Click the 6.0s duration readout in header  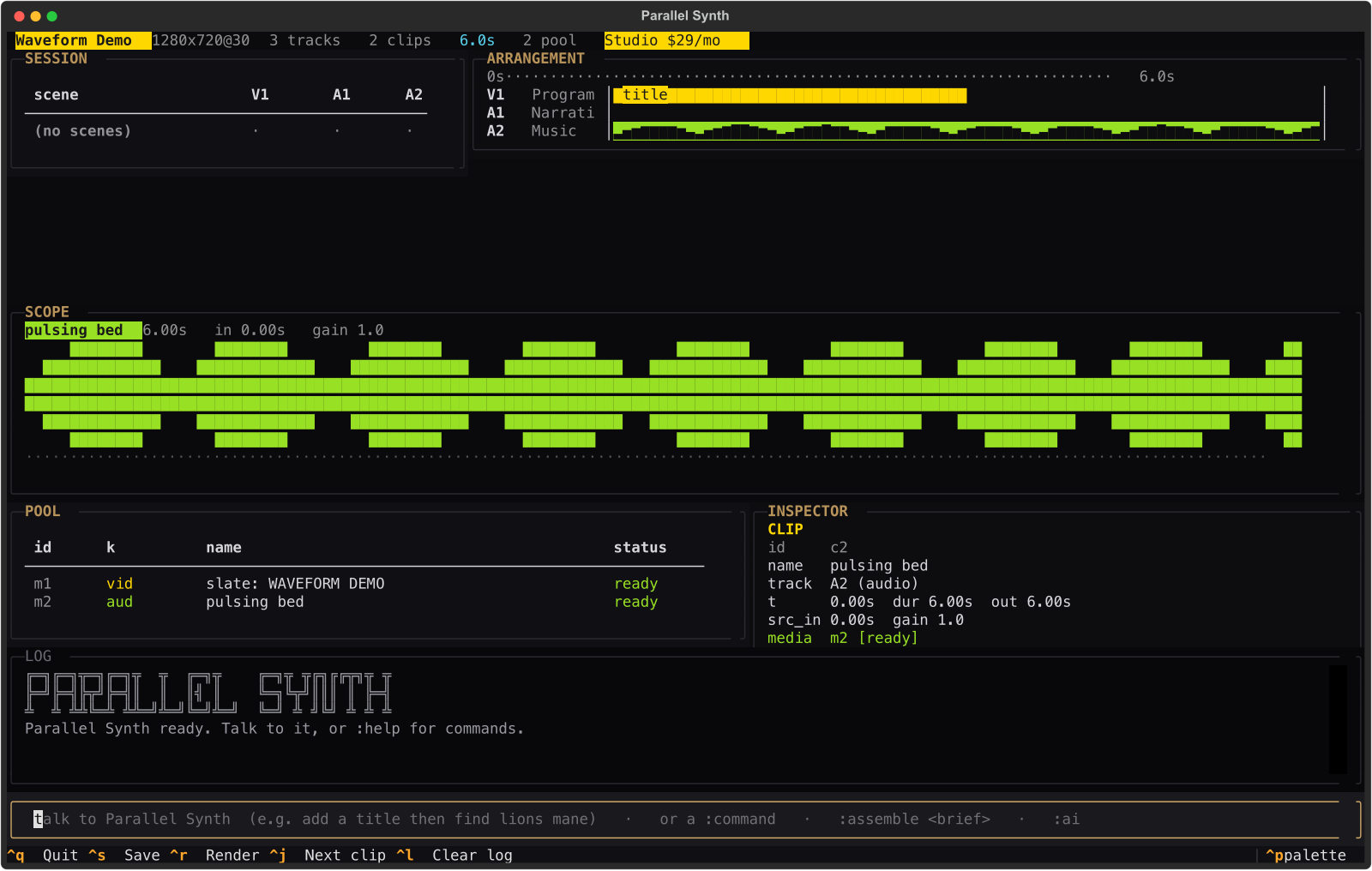(477, 40)
